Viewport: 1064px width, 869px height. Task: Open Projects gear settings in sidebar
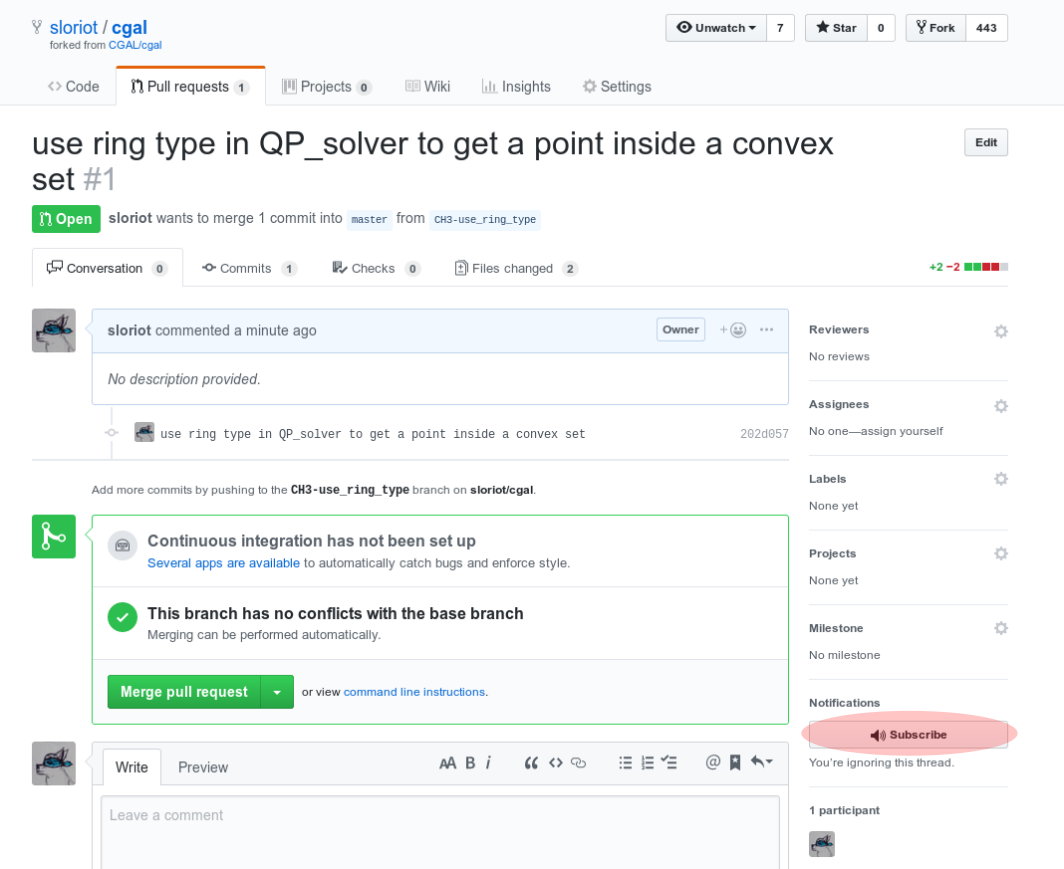[1001, 554]
